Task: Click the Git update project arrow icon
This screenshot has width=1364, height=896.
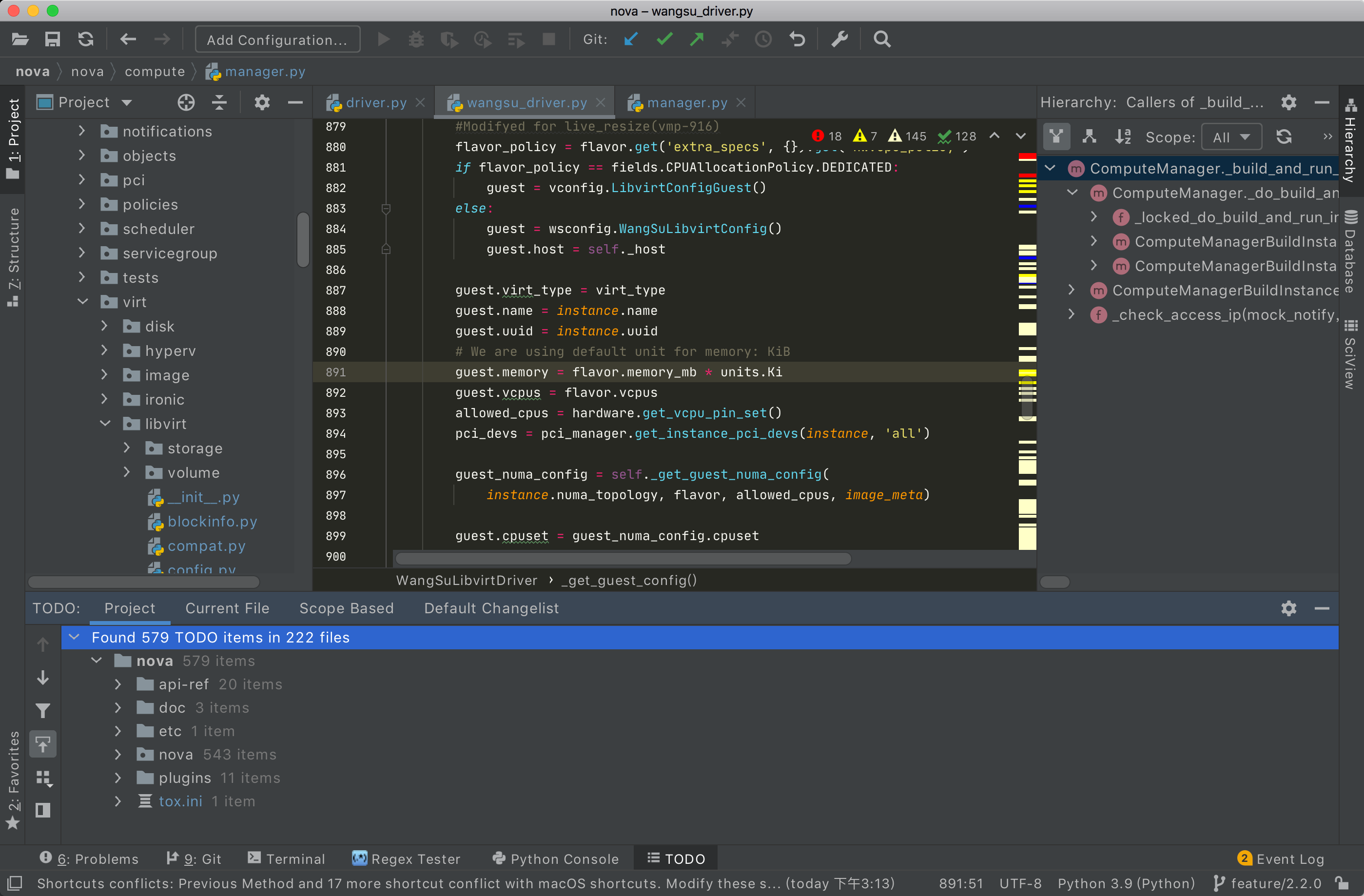Action: pos(631,39)
